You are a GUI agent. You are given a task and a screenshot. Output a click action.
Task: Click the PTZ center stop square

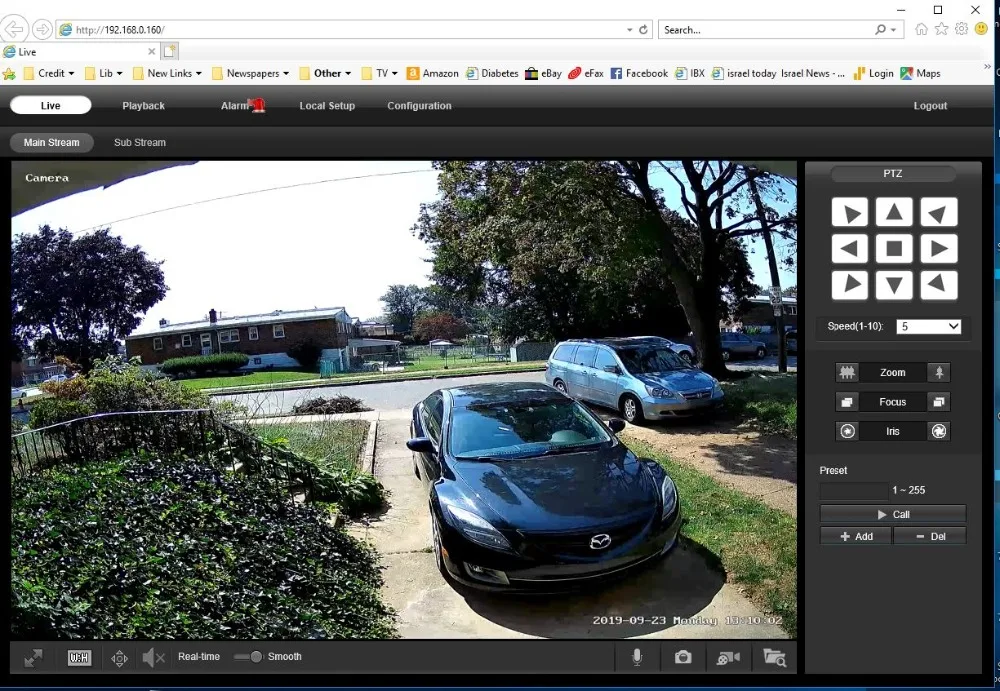click(x=894, y=248)
